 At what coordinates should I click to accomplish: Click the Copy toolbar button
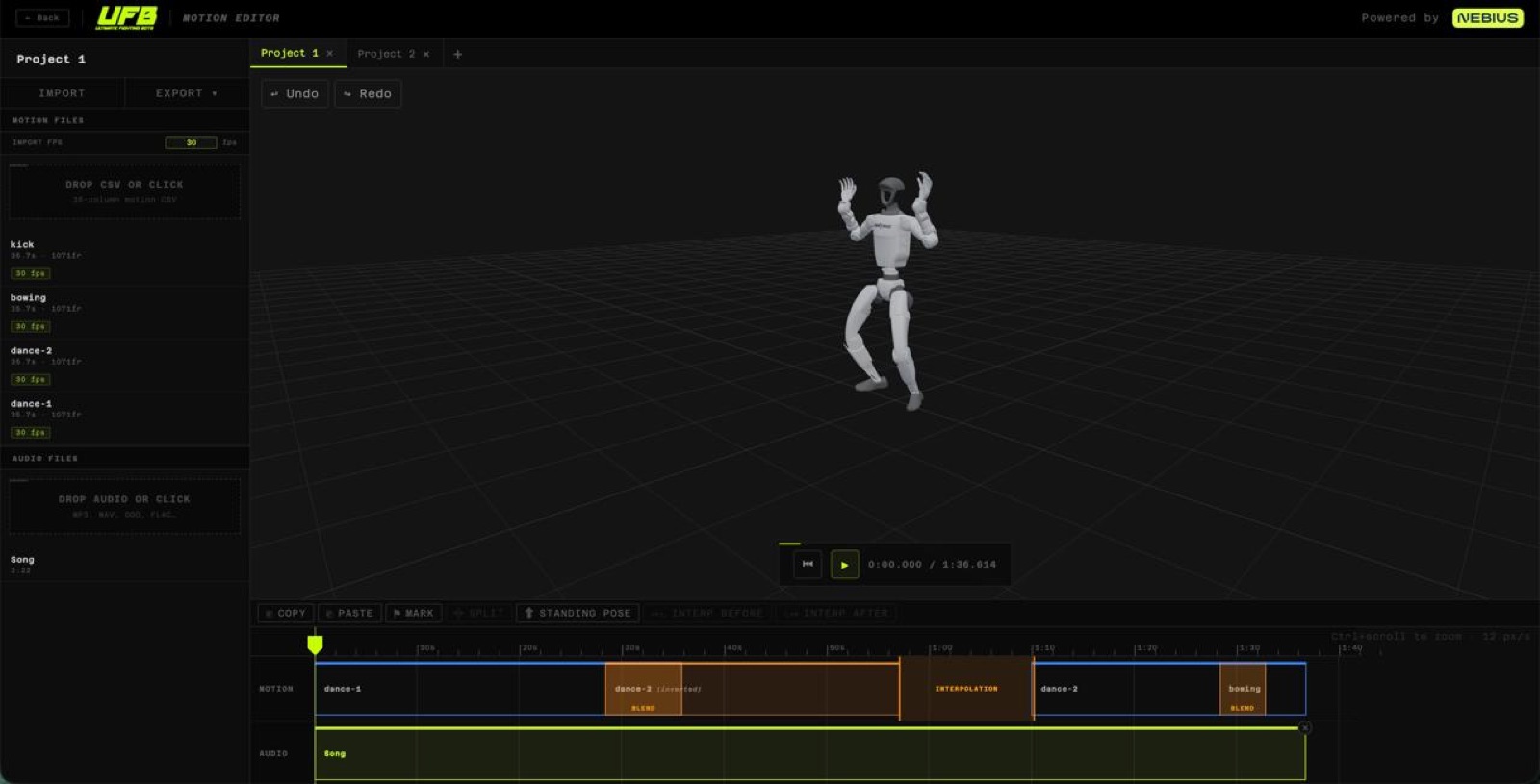point(285,613)
